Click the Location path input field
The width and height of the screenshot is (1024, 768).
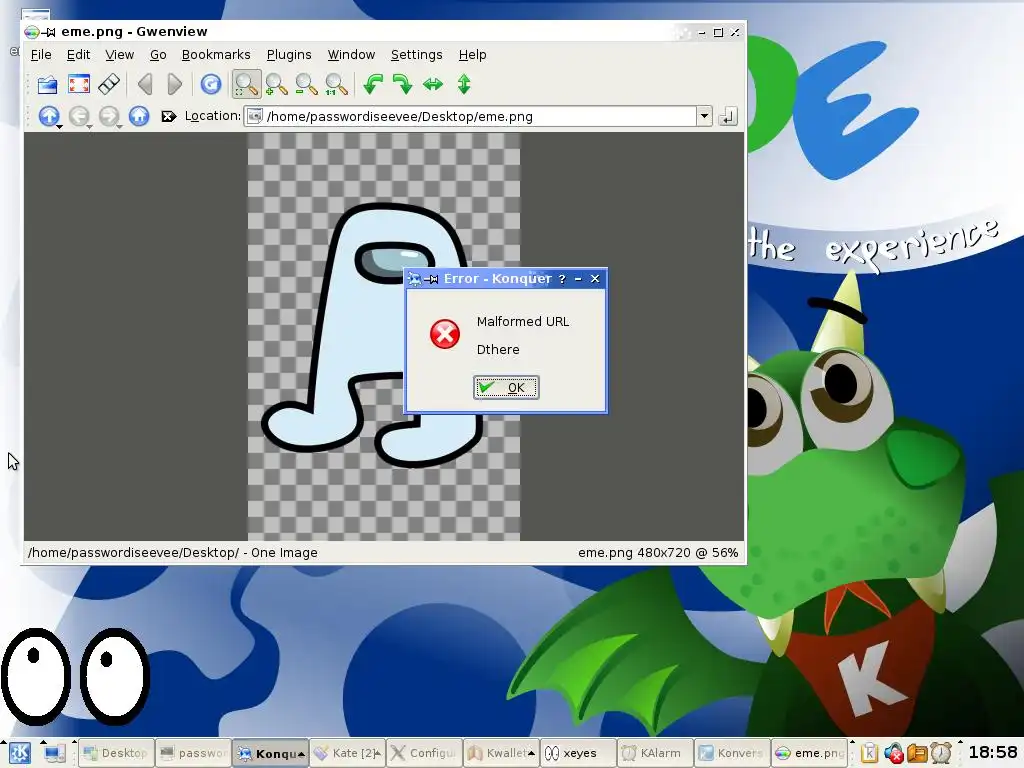tap(471, 116)
